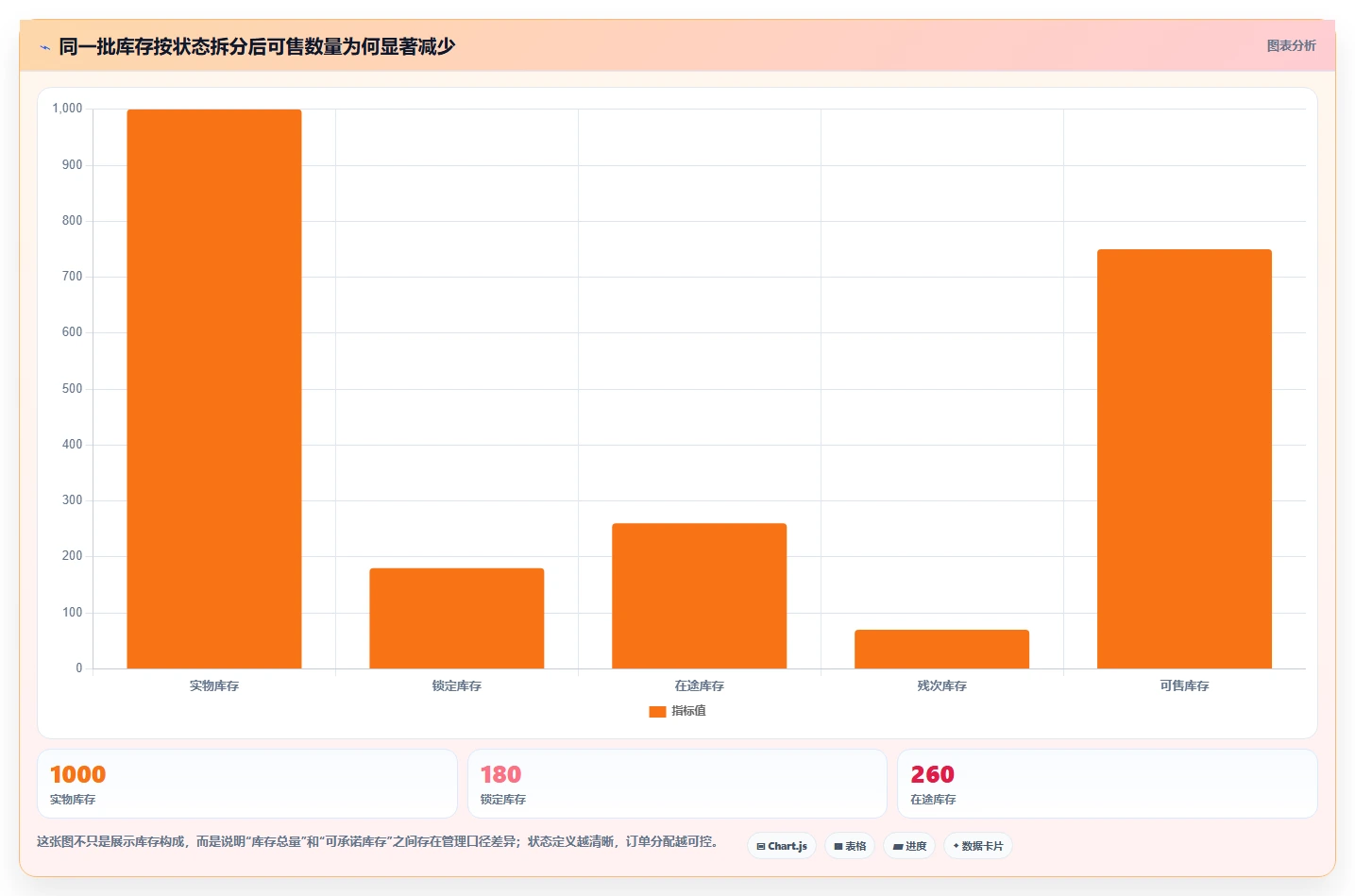Click the 实物库存 bar in the chart
Viewport: 1355px width, 896px height.
coord(214,389)
